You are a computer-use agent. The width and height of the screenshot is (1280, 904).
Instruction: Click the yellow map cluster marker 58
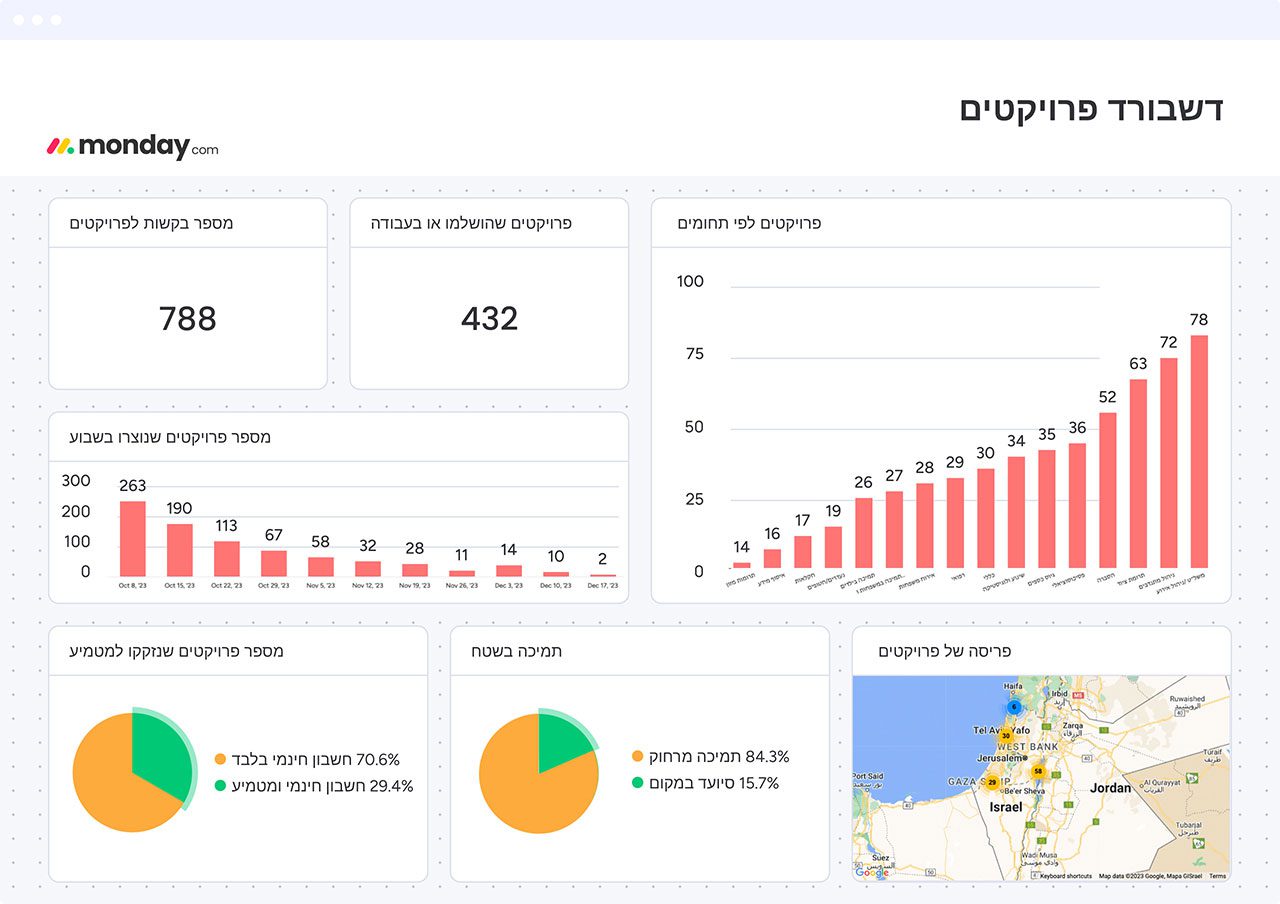click(1038, 771)
